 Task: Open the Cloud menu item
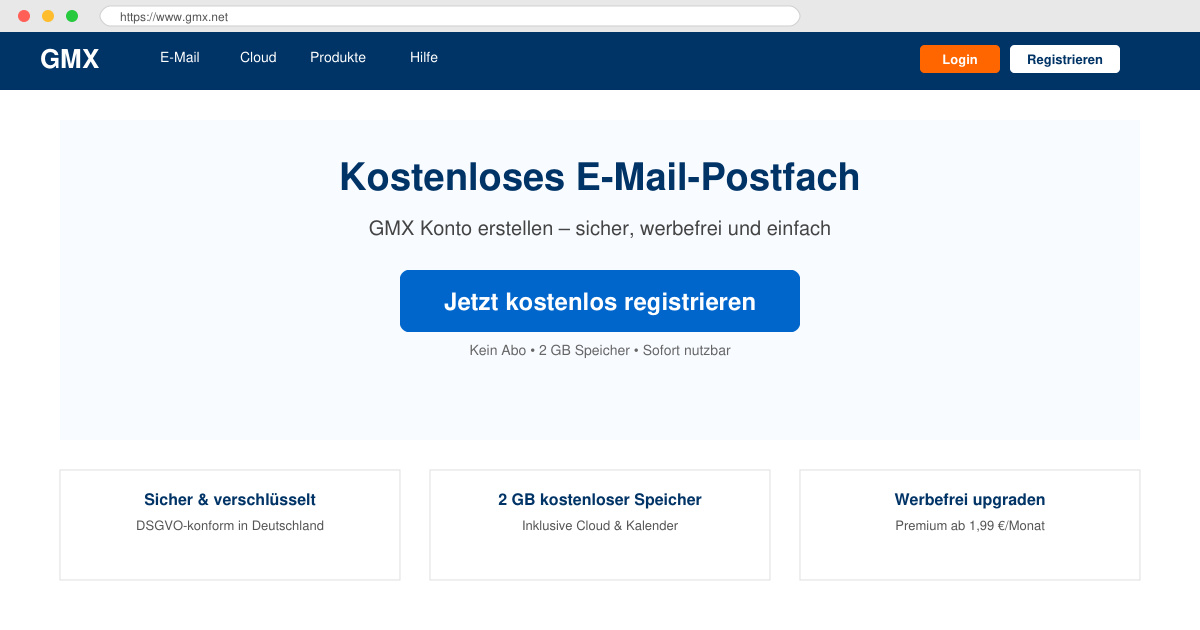click(x=258, y=58)
